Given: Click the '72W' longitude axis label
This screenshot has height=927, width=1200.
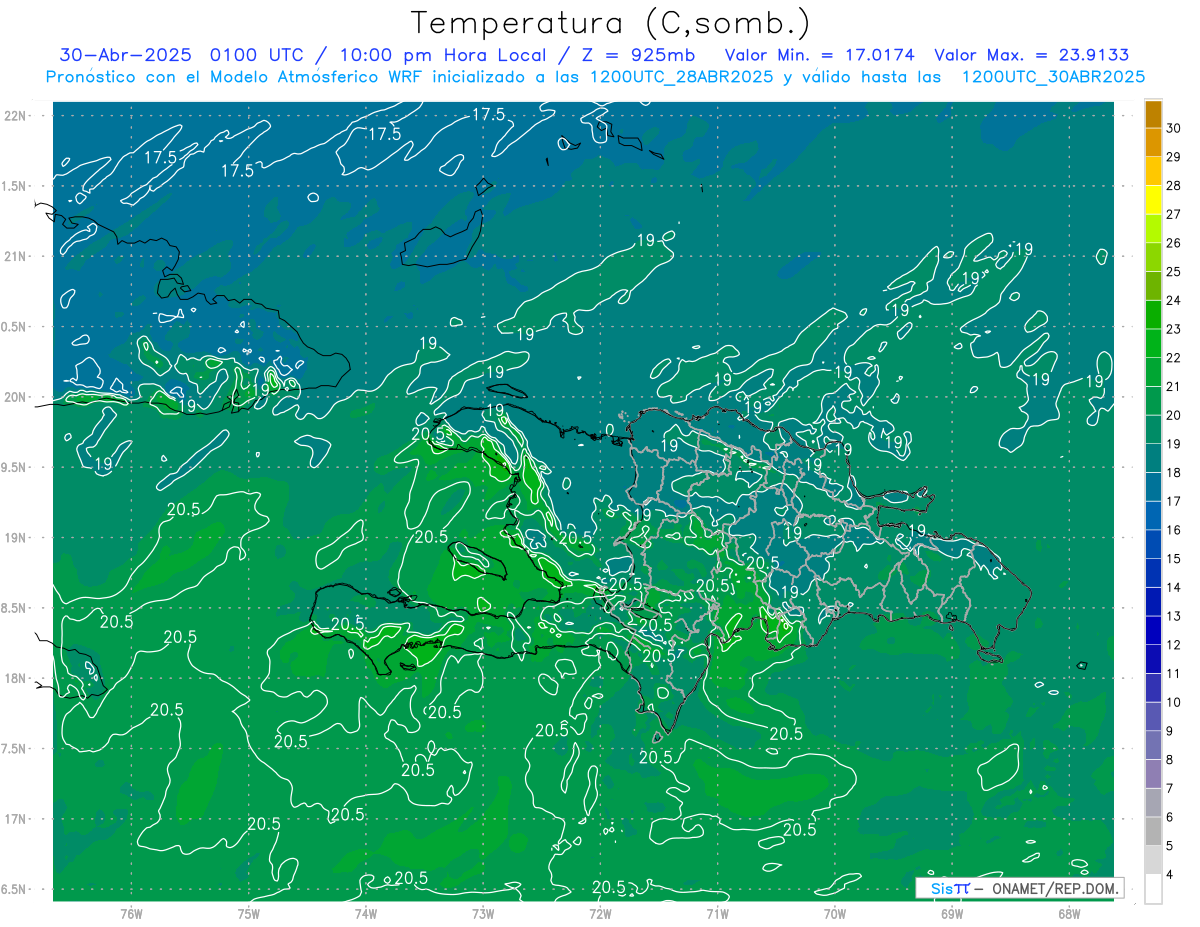Looking at the screenshot, I should (x=600, y=914).
